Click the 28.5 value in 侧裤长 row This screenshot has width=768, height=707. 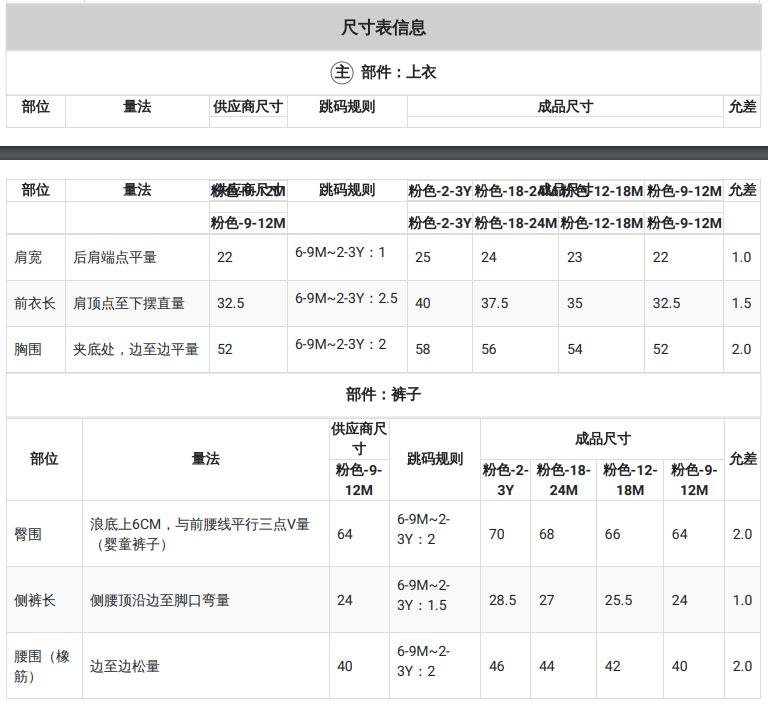[502, 600]
